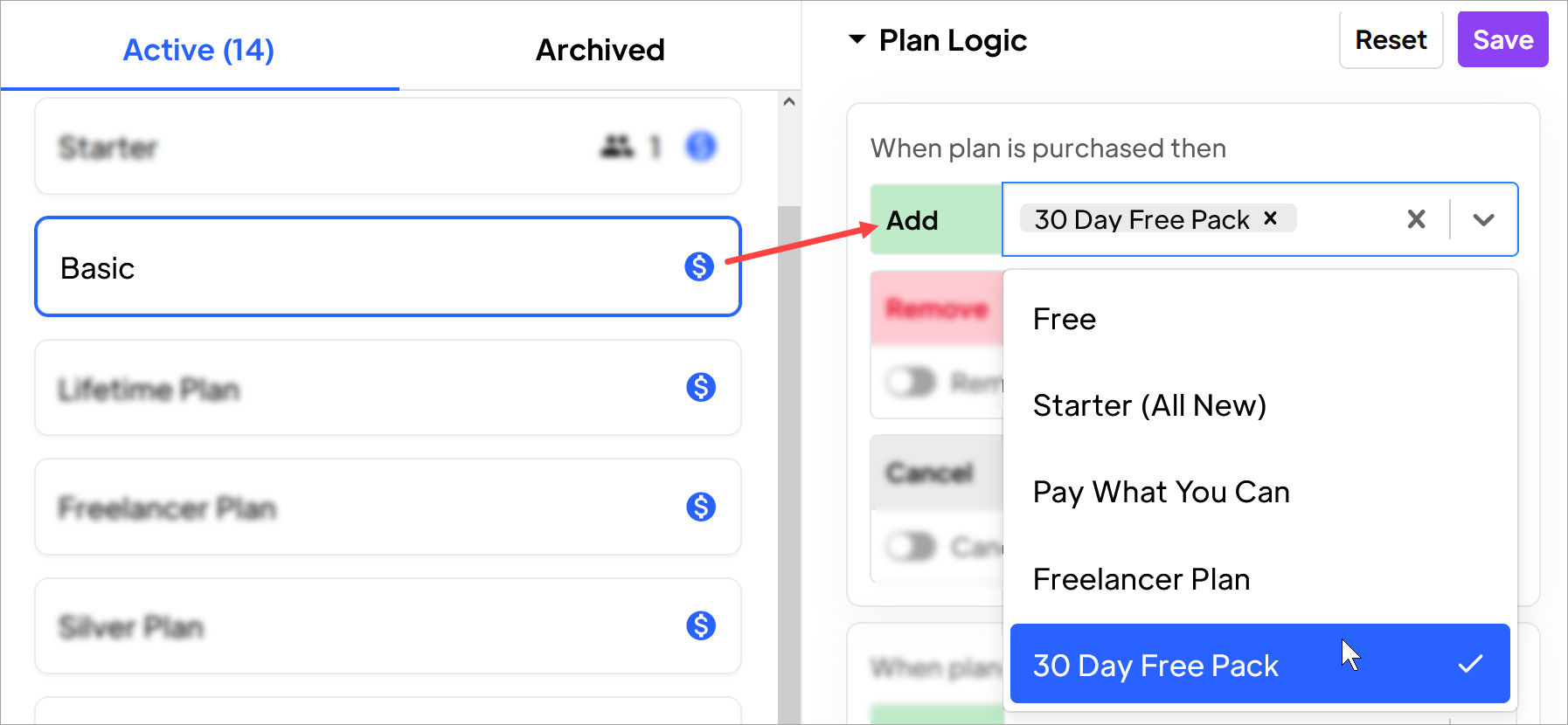1568x725 pixels.
Task: Clear the plan selection with the X icon
Action: 1416,219
